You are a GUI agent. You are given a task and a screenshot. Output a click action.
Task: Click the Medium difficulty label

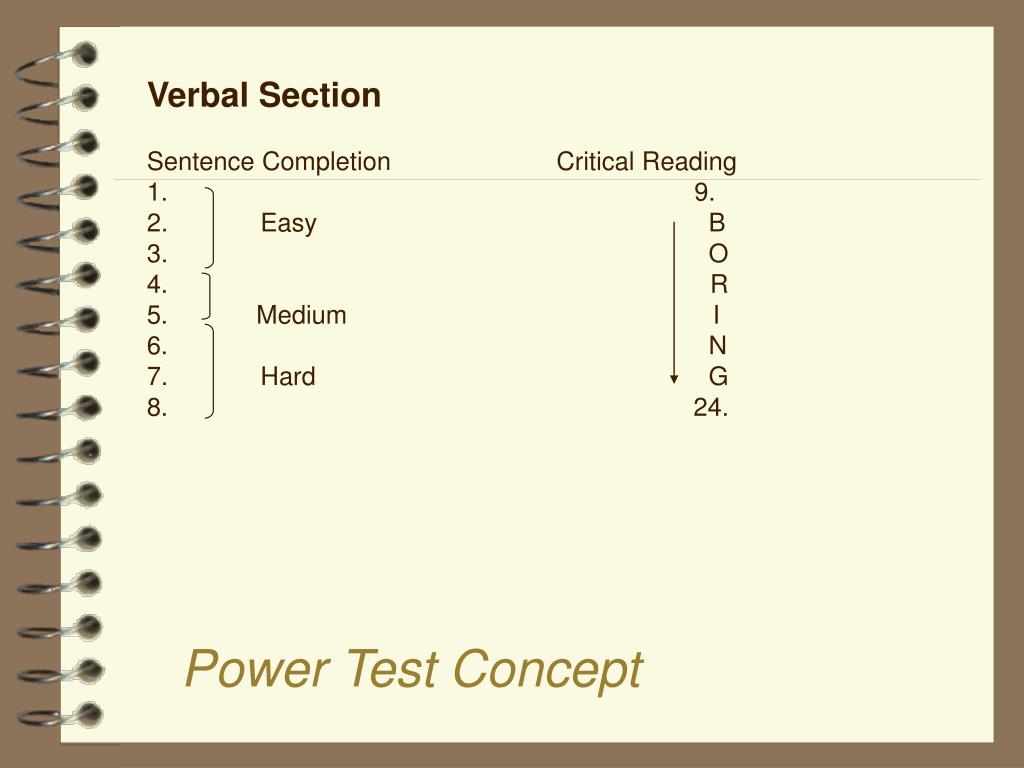pos(301,315)
